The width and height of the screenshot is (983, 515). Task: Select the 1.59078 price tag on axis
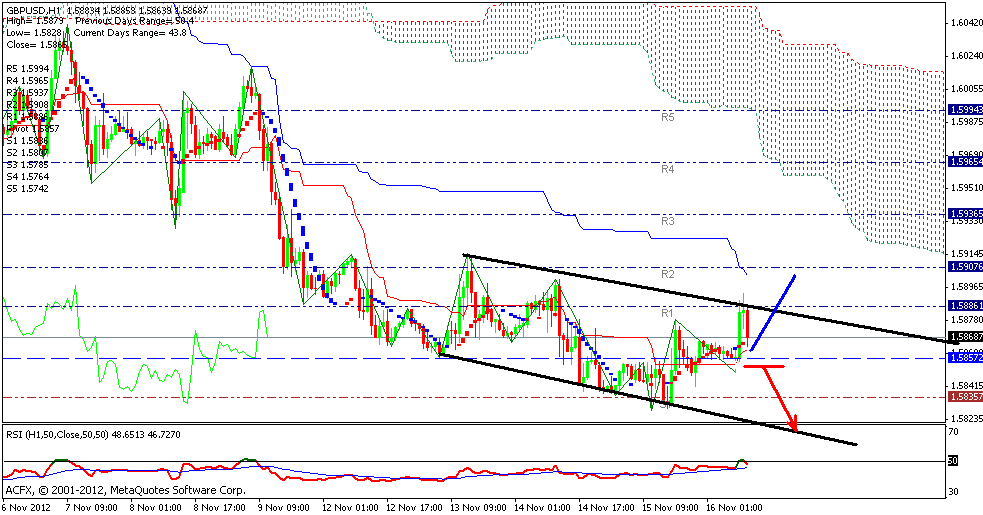tap(964, 267)
